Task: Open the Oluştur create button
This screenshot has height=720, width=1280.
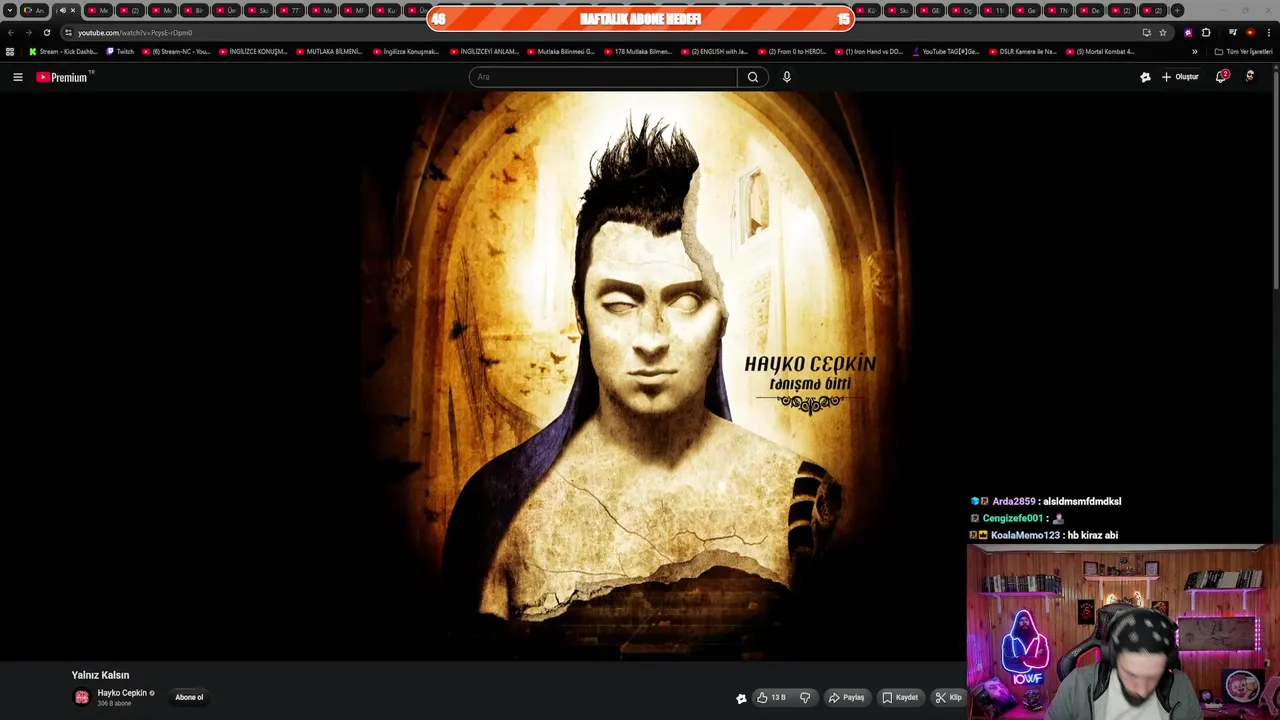Action: (1180, 77)
